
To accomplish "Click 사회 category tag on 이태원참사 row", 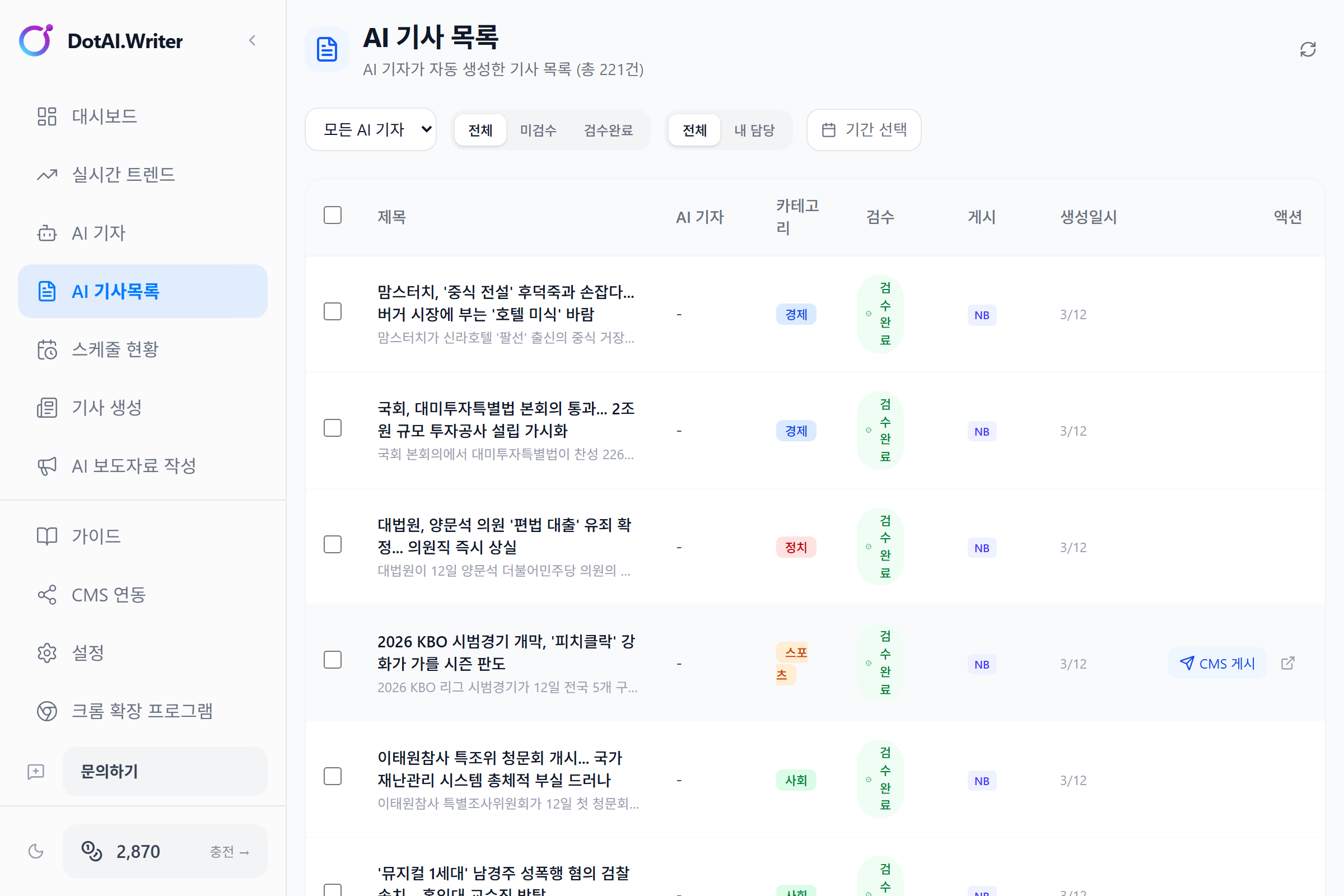I will pos(796,781).
